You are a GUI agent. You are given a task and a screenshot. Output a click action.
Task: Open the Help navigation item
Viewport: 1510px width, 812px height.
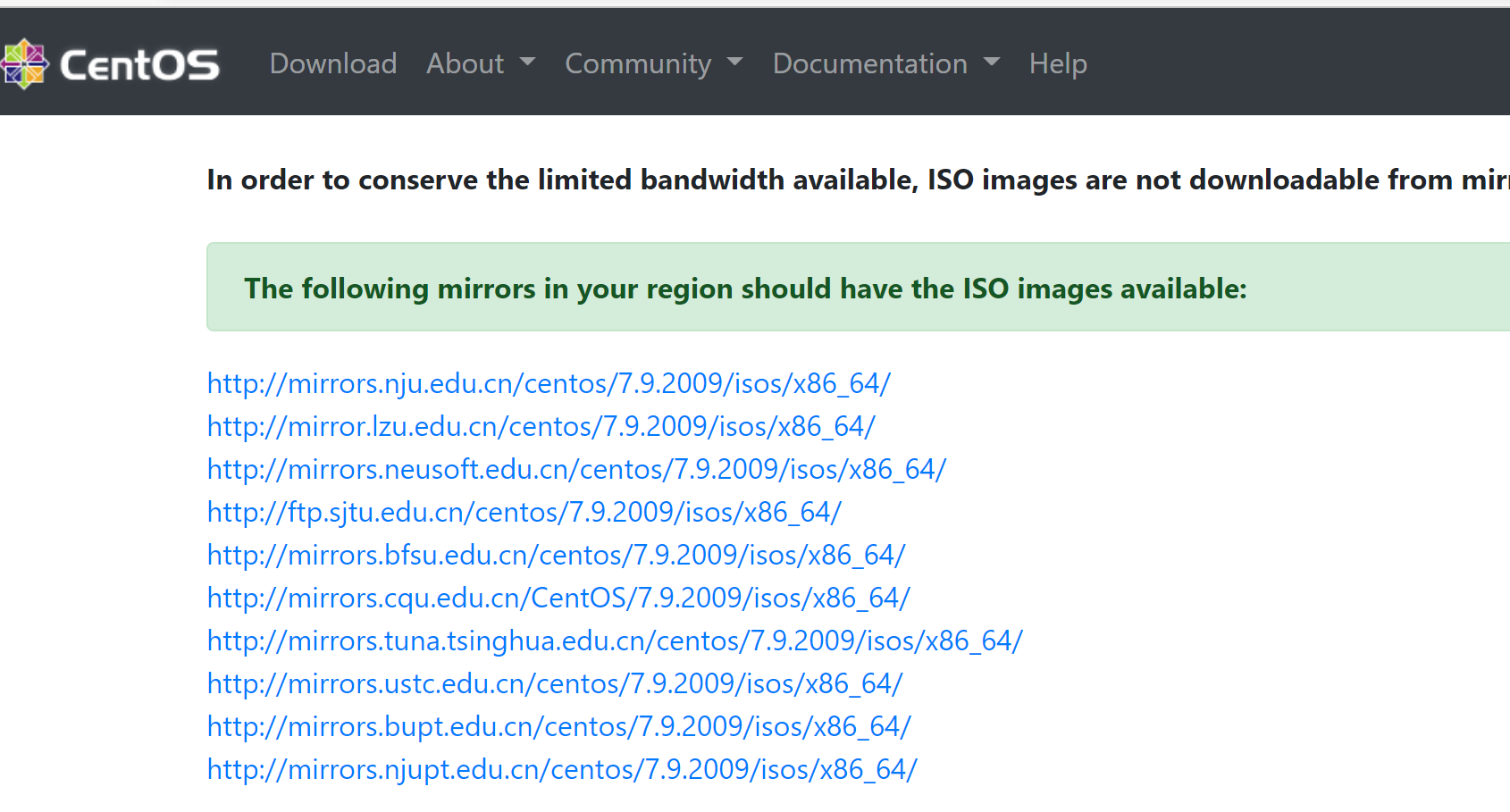click(1058, 63)
